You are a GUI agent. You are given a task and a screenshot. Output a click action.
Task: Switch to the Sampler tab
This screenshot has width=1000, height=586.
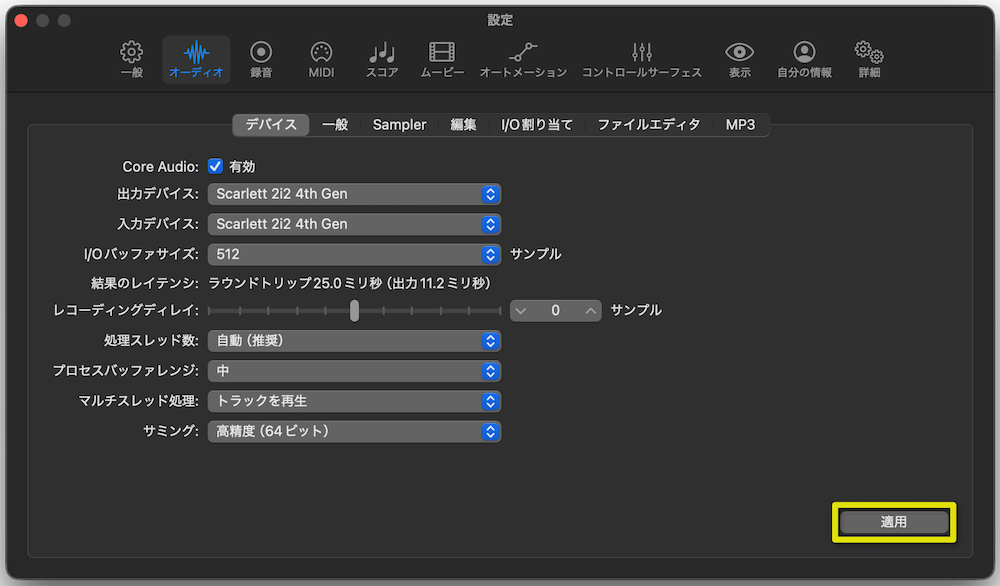point(398,124)
